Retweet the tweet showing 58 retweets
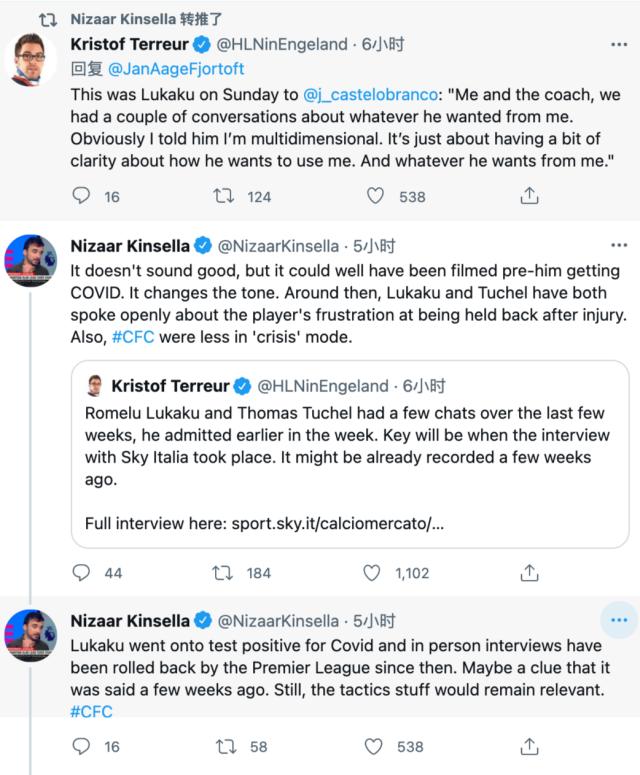640x775 pixels. click(x=223, y=746)
